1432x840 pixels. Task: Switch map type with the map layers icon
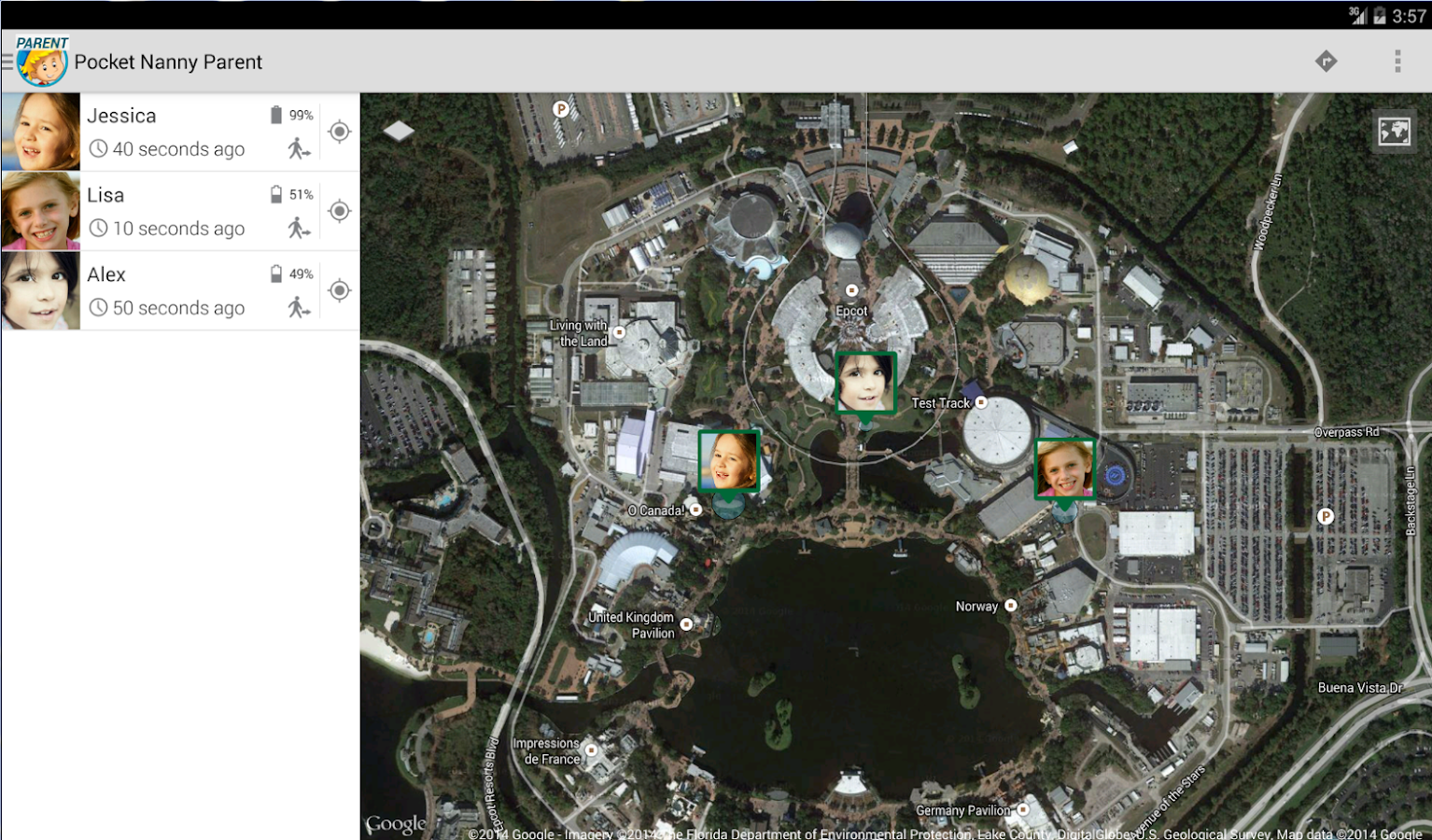coord(1395,132)
